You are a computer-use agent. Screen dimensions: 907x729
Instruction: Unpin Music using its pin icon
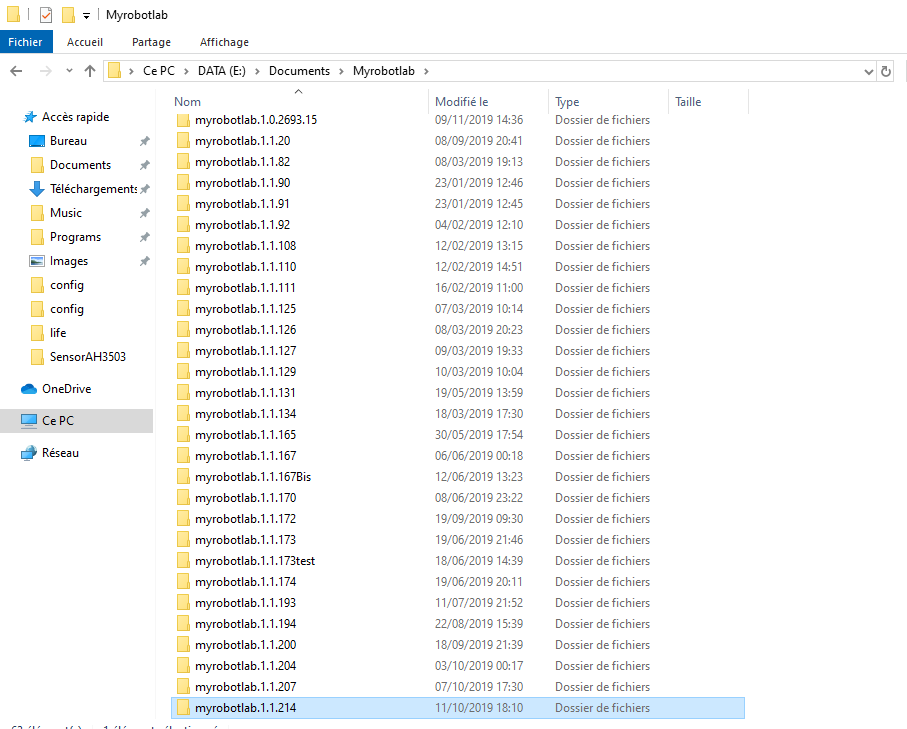pos(145,213)
